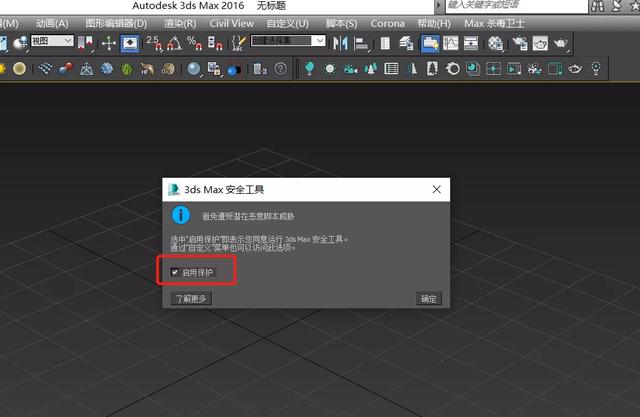The height and width of the screenshot is (417, 640).
Task: Click the Corona teal light bulb icon
Action: coord(309,68)
